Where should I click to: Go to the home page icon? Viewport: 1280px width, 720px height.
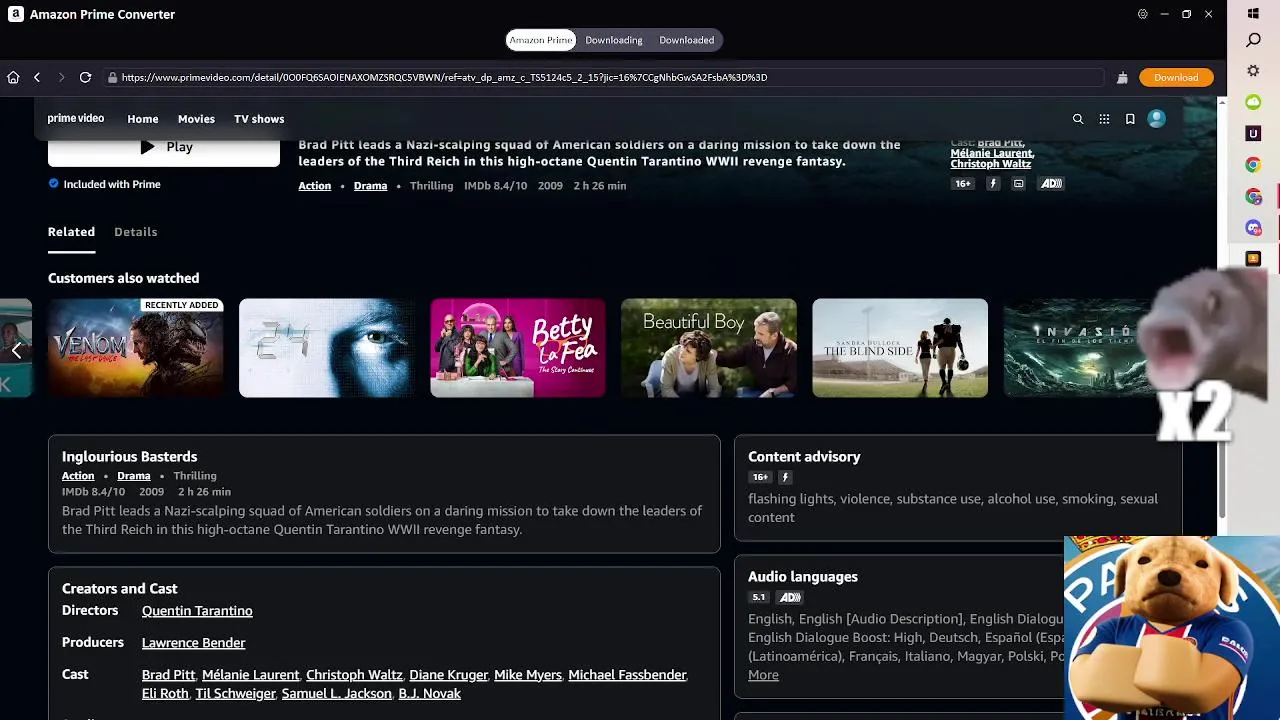13,77
